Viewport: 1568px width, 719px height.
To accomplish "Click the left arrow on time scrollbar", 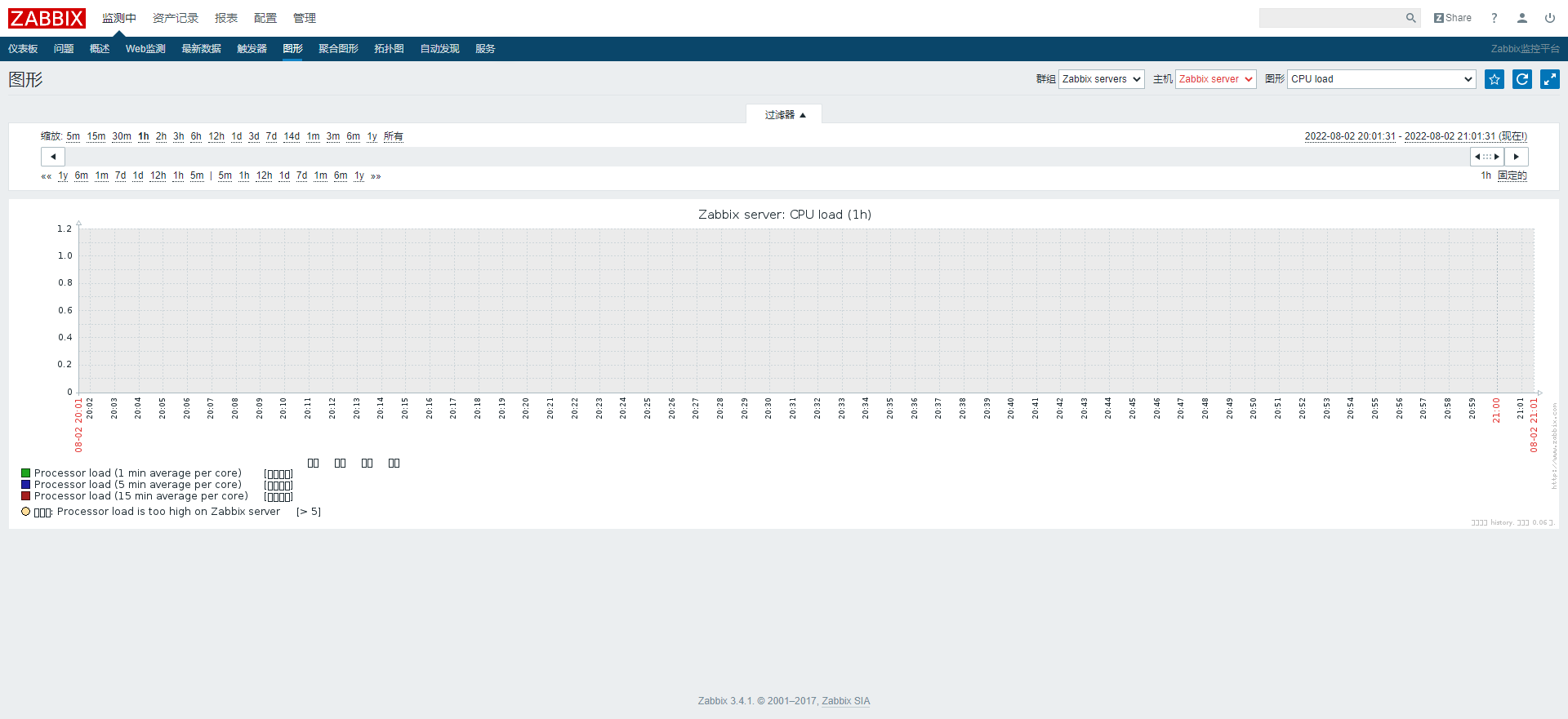I will (x=53, y=157).
